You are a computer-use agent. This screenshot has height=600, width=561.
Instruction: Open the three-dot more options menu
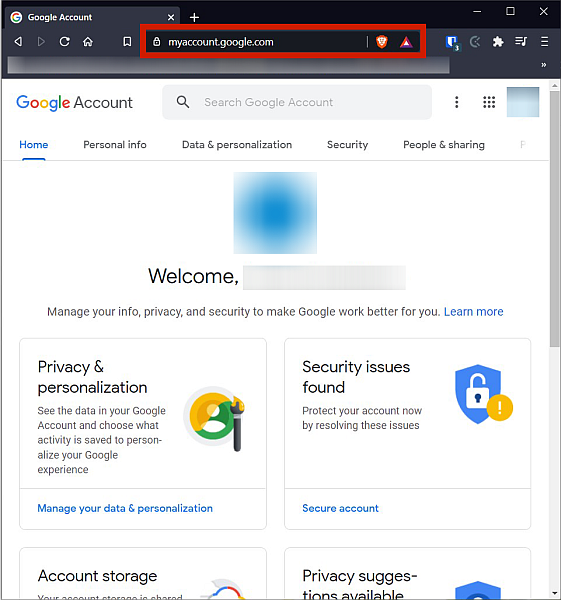coord(457,102)
